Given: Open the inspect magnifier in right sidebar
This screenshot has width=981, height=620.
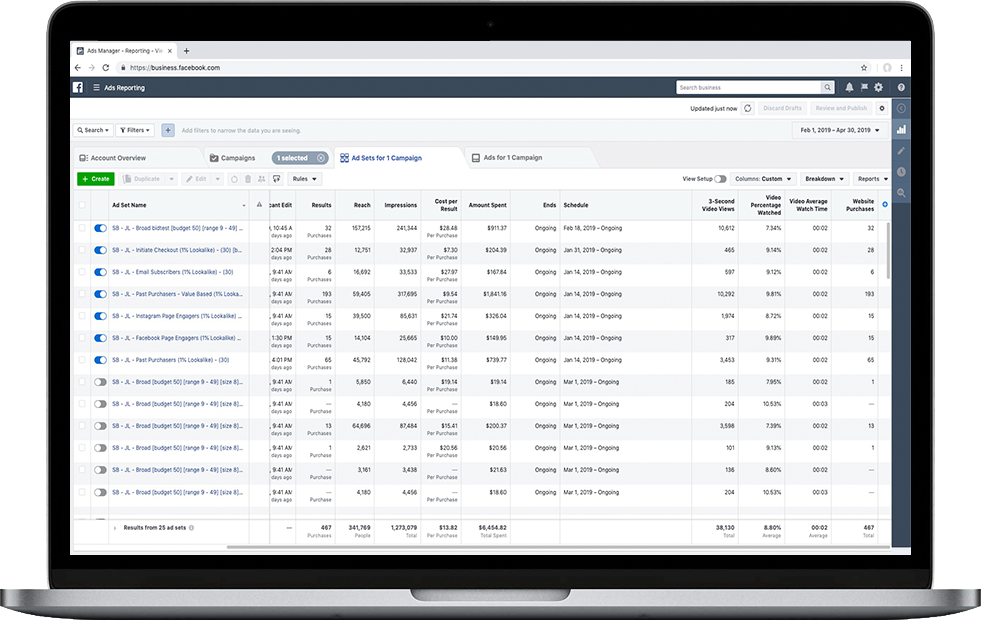Looking at the screenshot, I should [901, 193].
